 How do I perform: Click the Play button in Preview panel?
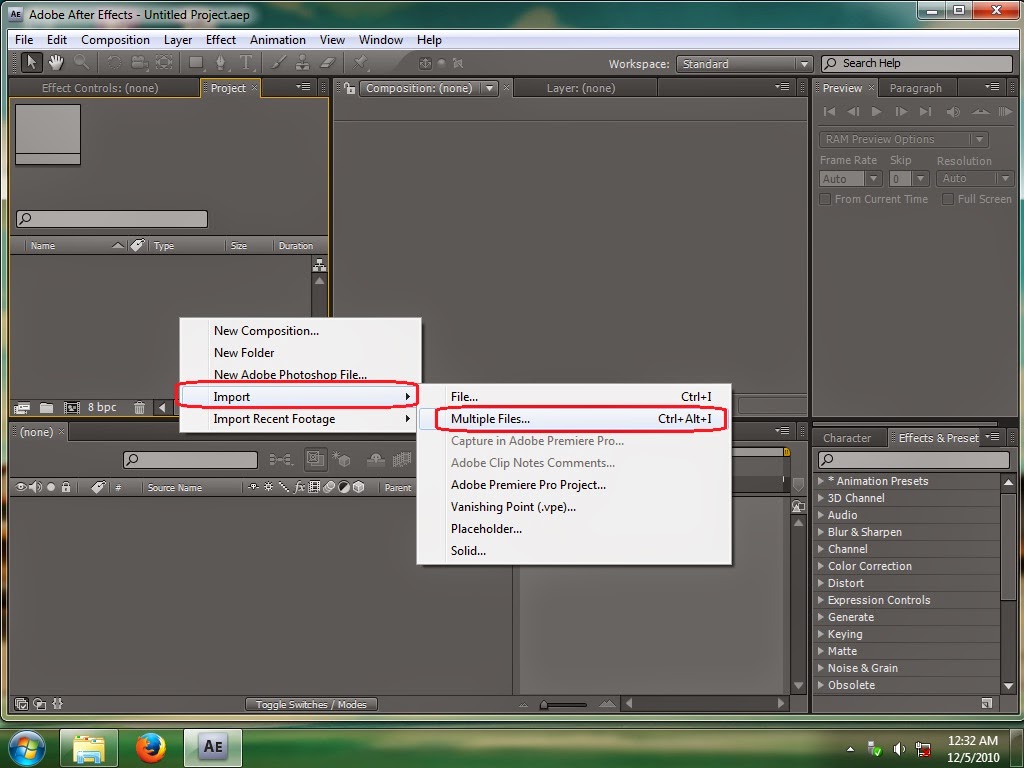tap(877, 112)
